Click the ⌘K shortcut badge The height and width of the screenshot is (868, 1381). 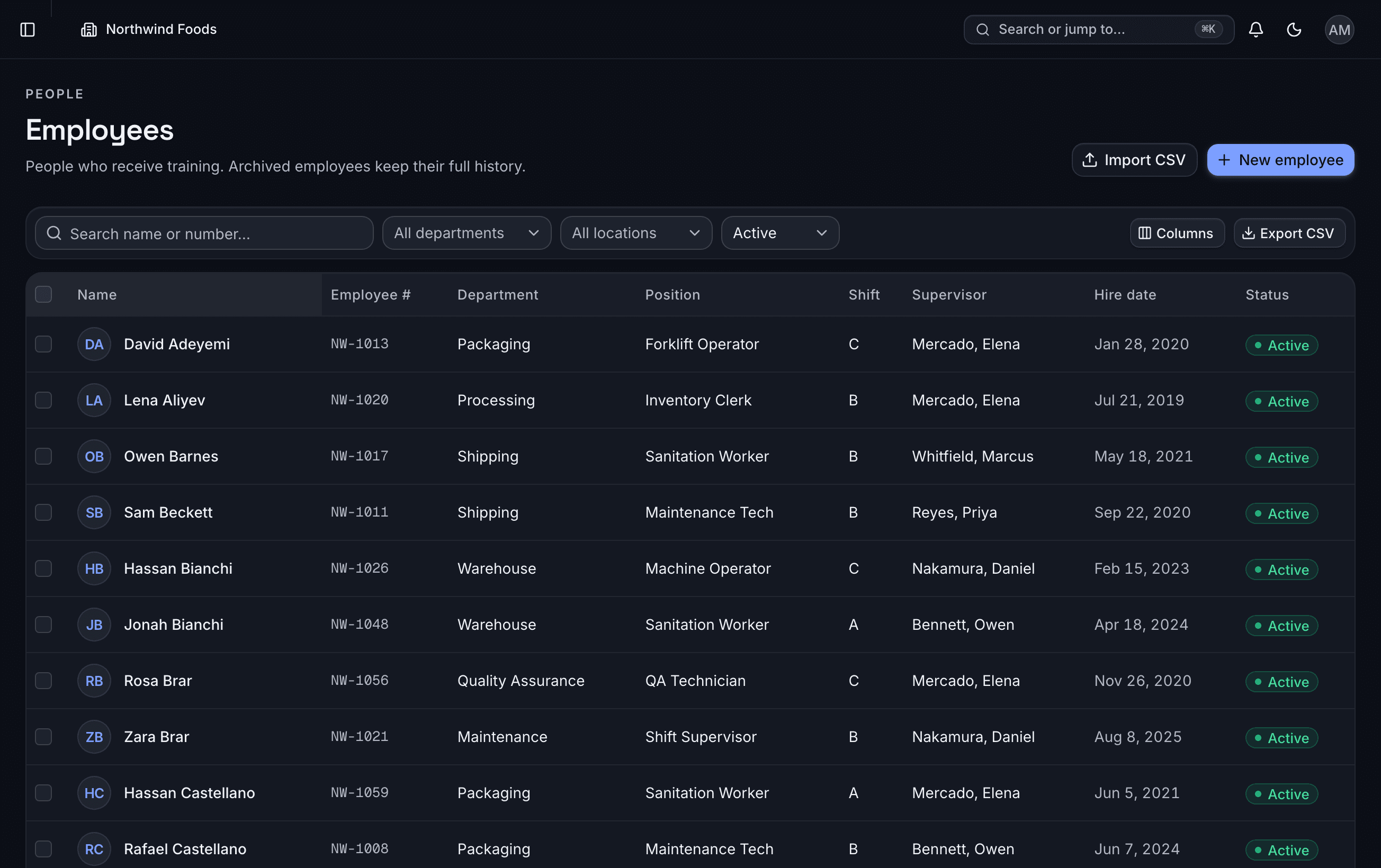click(x=1208, y=29)
